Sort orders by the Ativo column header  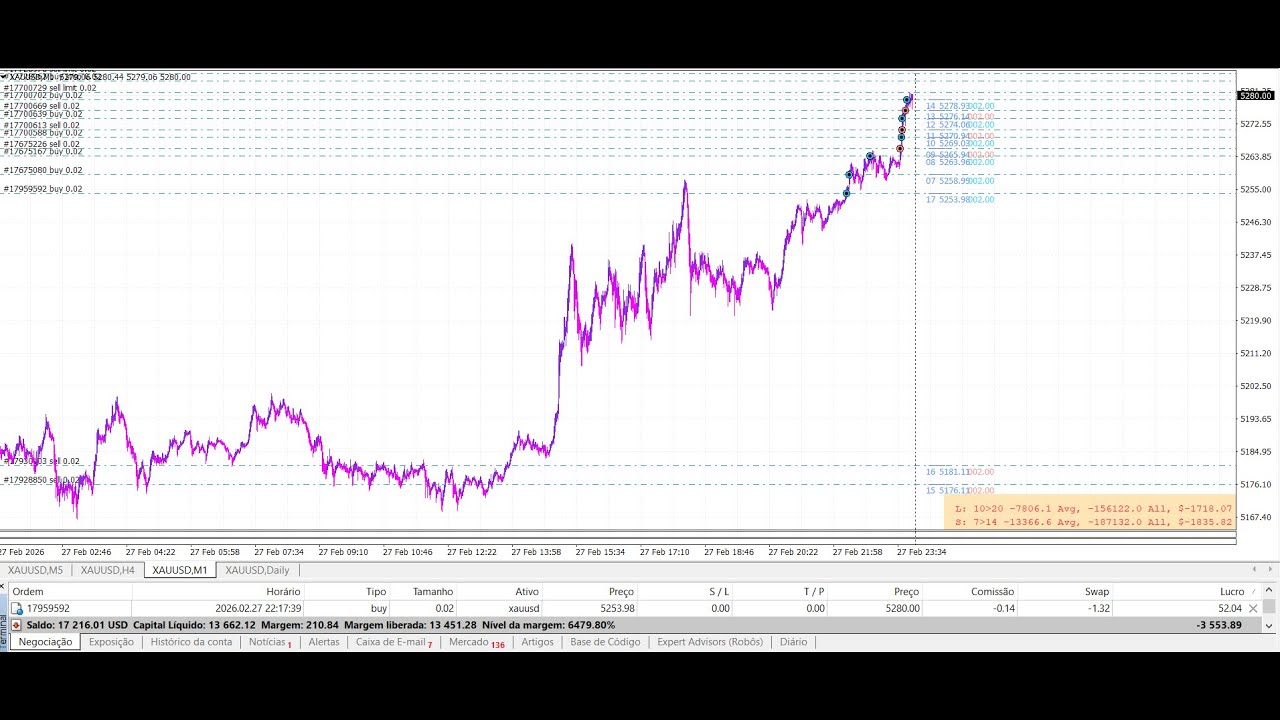click(x=527, y=592)
